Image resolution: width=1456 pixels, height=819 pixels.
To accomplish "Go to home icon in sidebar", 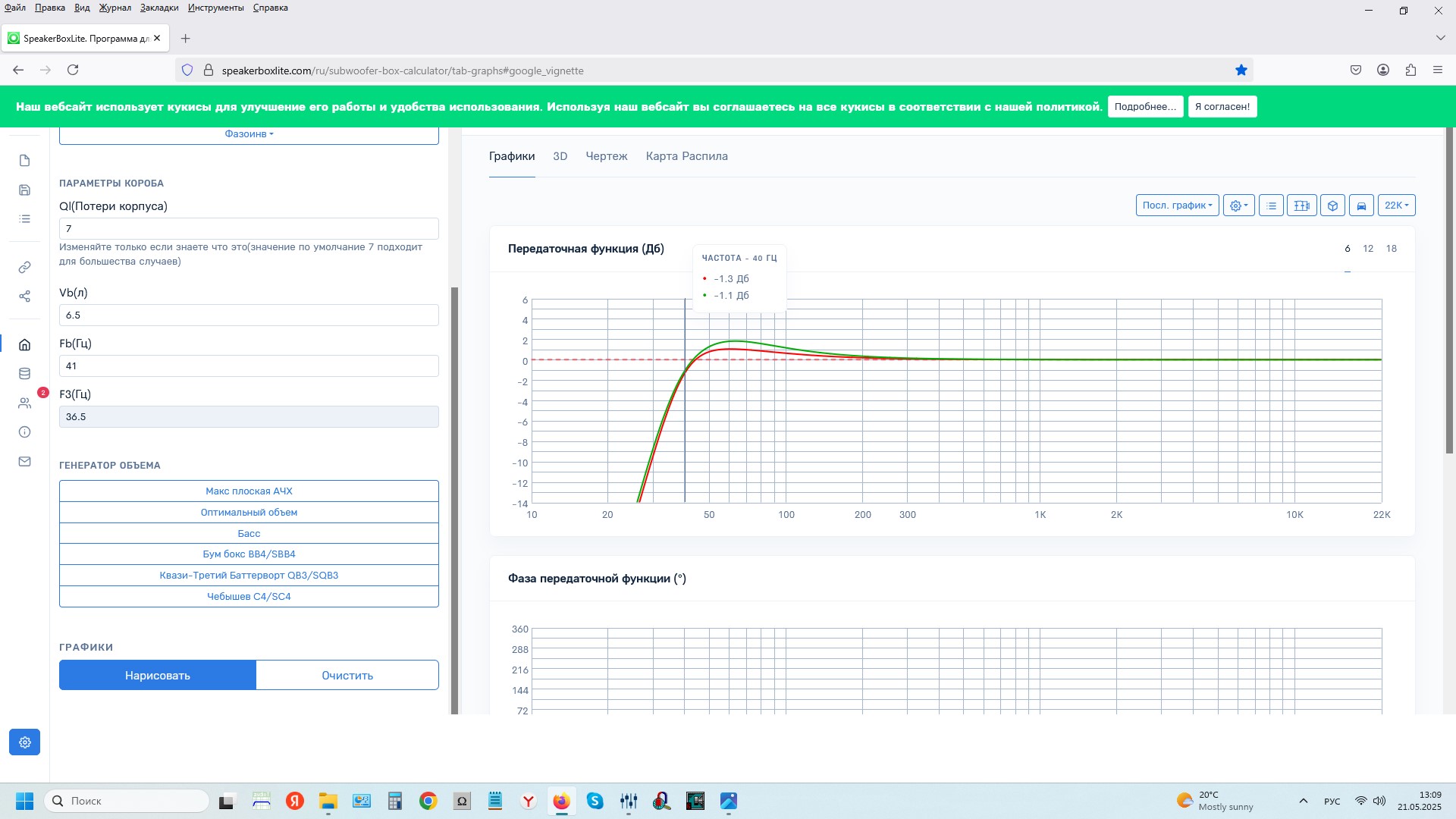I will (x=24, y=344).
